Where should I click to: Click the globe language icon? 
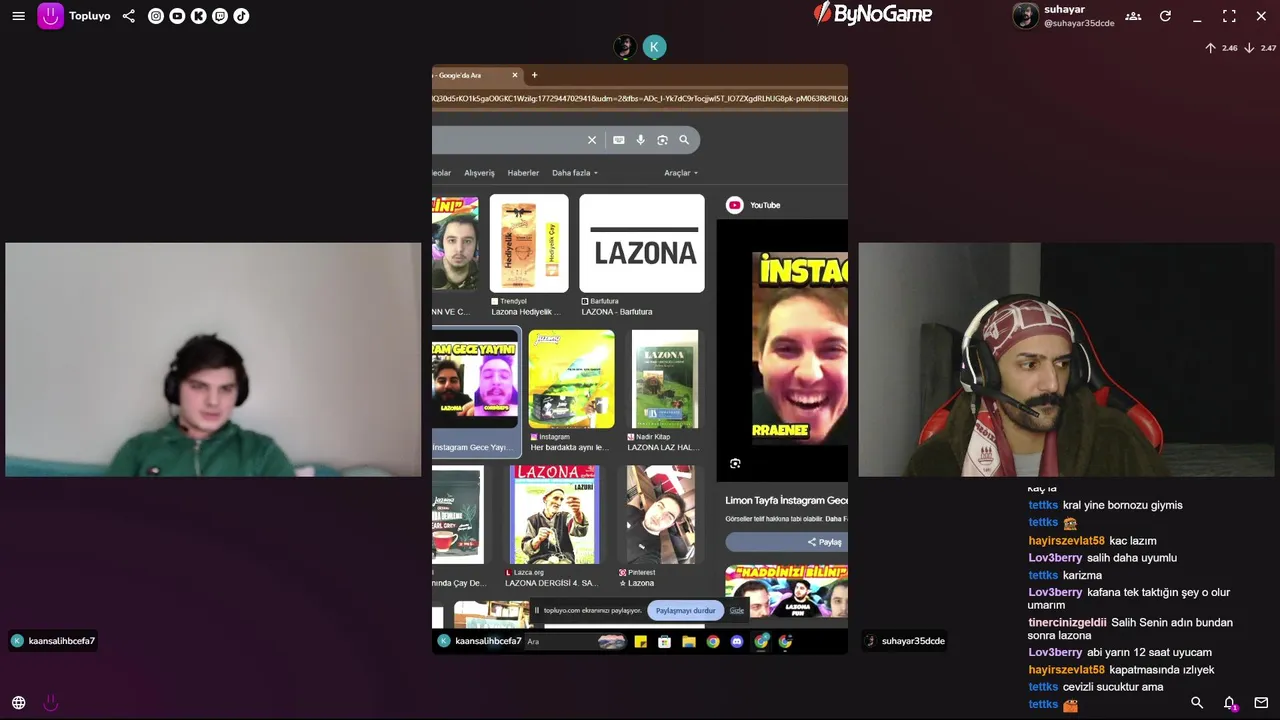pyautogui.click(x=18, y=703)
